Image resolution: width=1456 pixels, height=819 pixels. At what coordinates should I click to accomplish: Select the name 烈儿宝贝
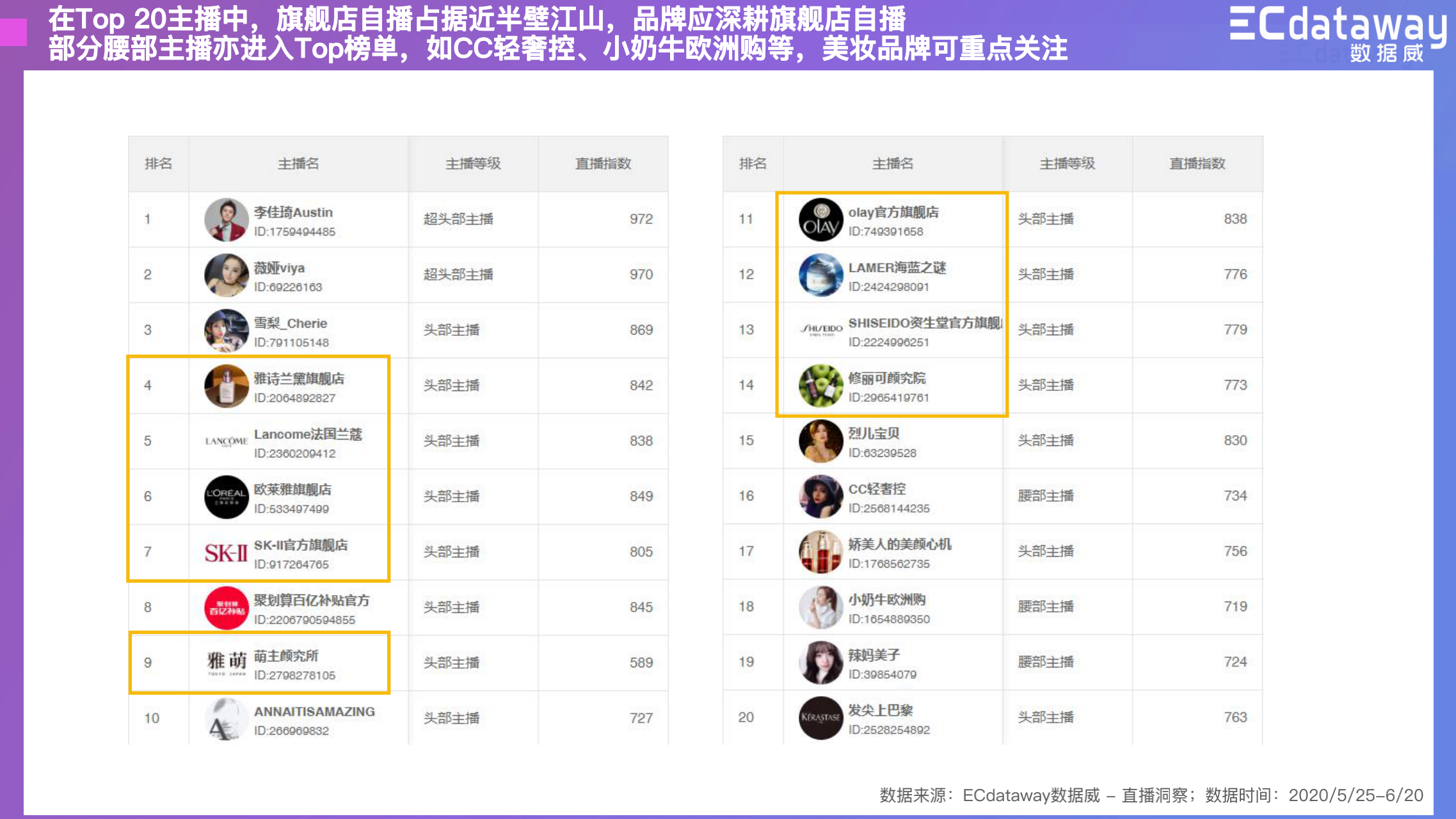874,434
